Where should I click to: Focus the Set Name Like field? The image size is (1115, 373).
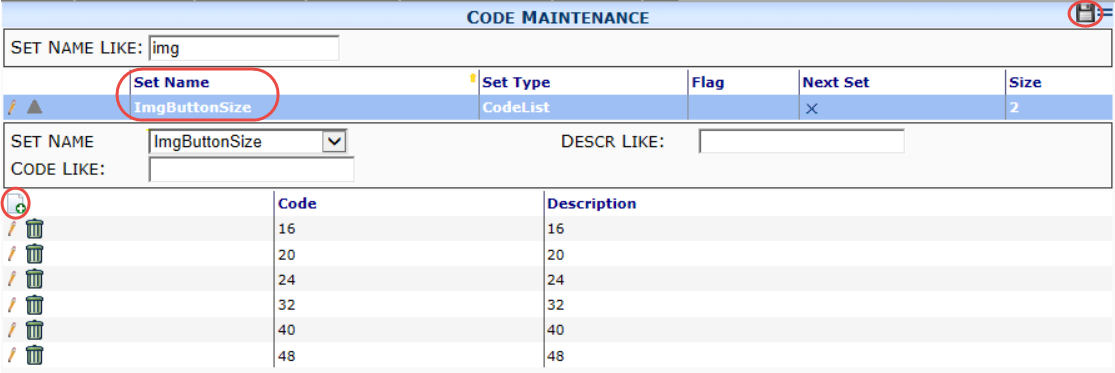pos(244,48)
